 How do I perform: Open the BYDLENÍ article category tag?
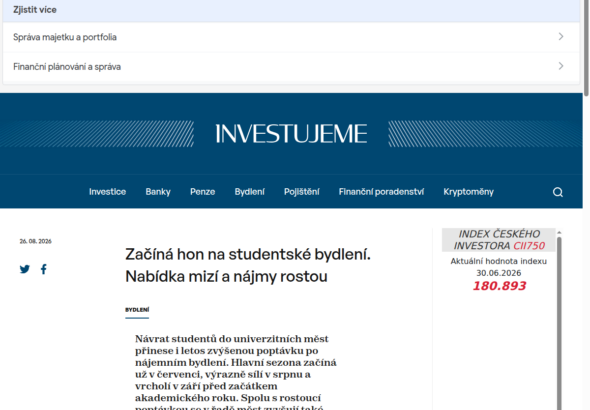point(137,310)
